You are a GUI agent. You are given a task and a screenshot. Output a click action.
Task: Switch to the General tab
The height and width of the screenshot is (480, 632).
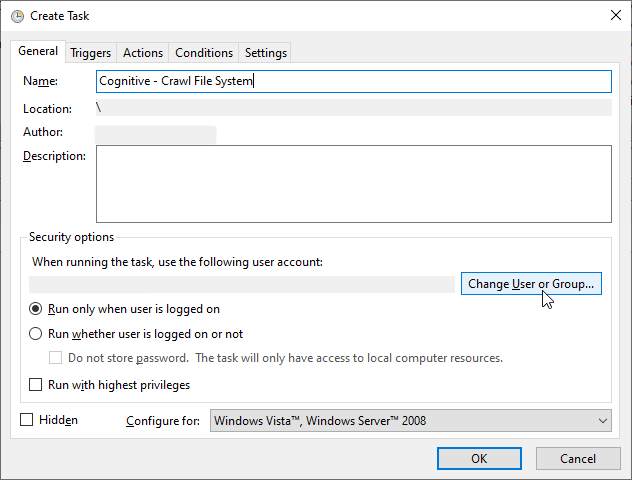pos(38,52)
